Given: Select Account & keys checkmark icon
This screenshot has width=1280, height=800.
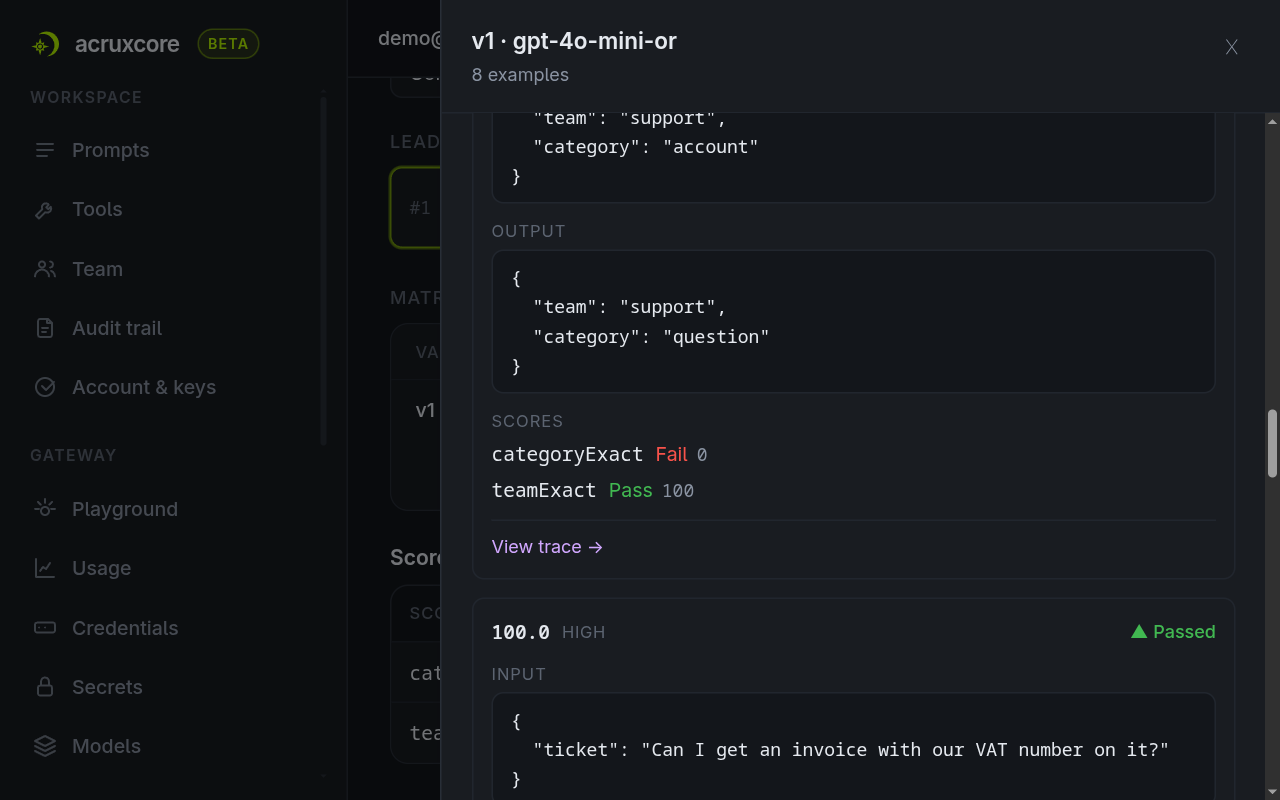Looking at the screenshot, I should 45,387.
